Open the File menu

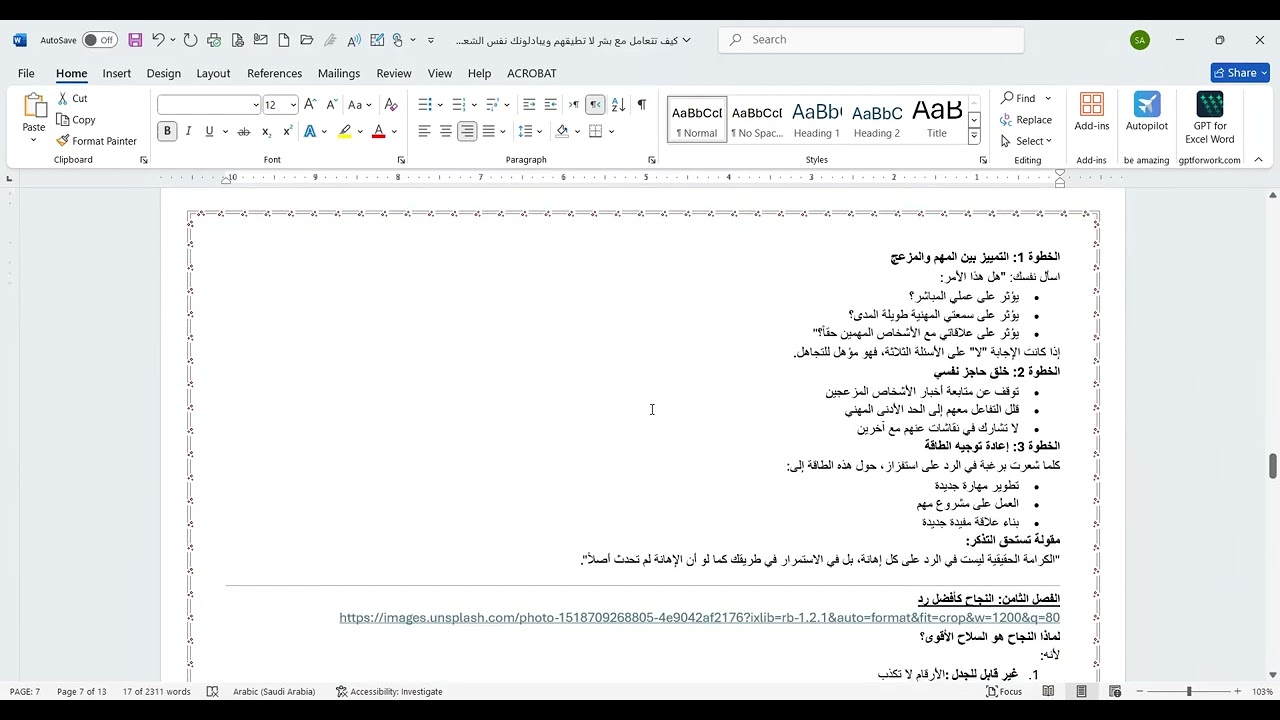(26, 73)
